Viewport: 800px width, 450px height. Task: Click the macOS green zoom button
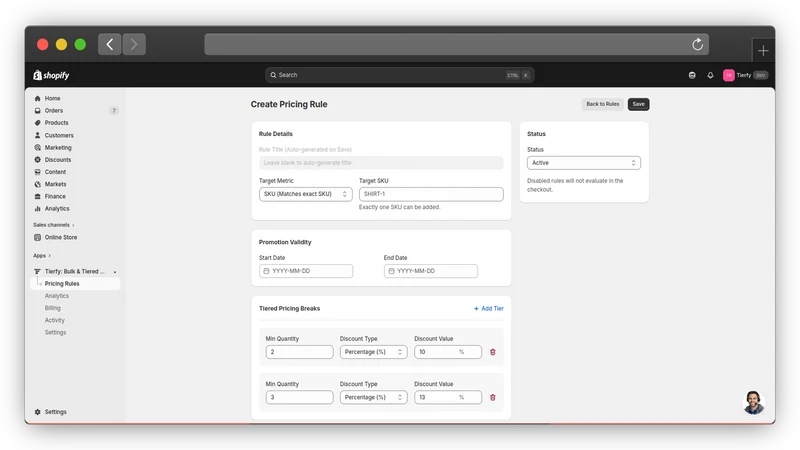[x=80, y=44]
